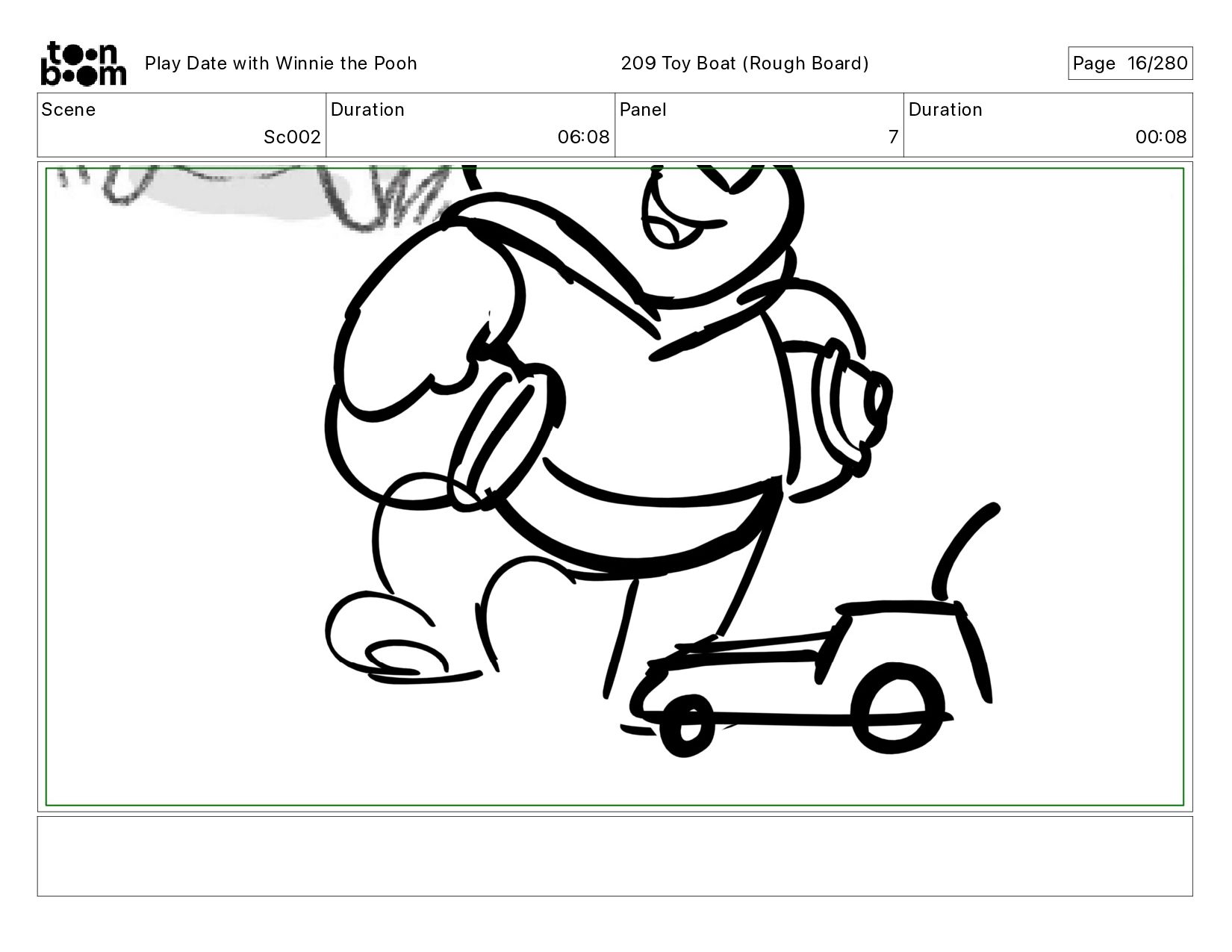The height and width of the screenshot is (952, 1232).
Task: Click the "Panel" label
Action: (x=643, y=110)
